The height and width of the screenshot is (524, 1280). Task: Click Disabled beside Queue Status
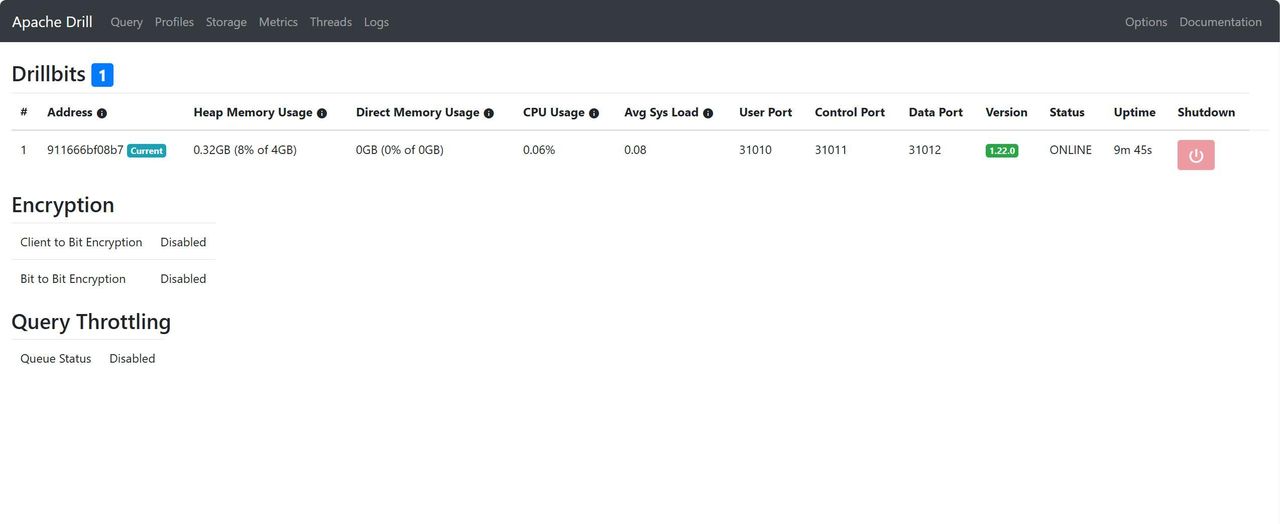coord(132,358)
